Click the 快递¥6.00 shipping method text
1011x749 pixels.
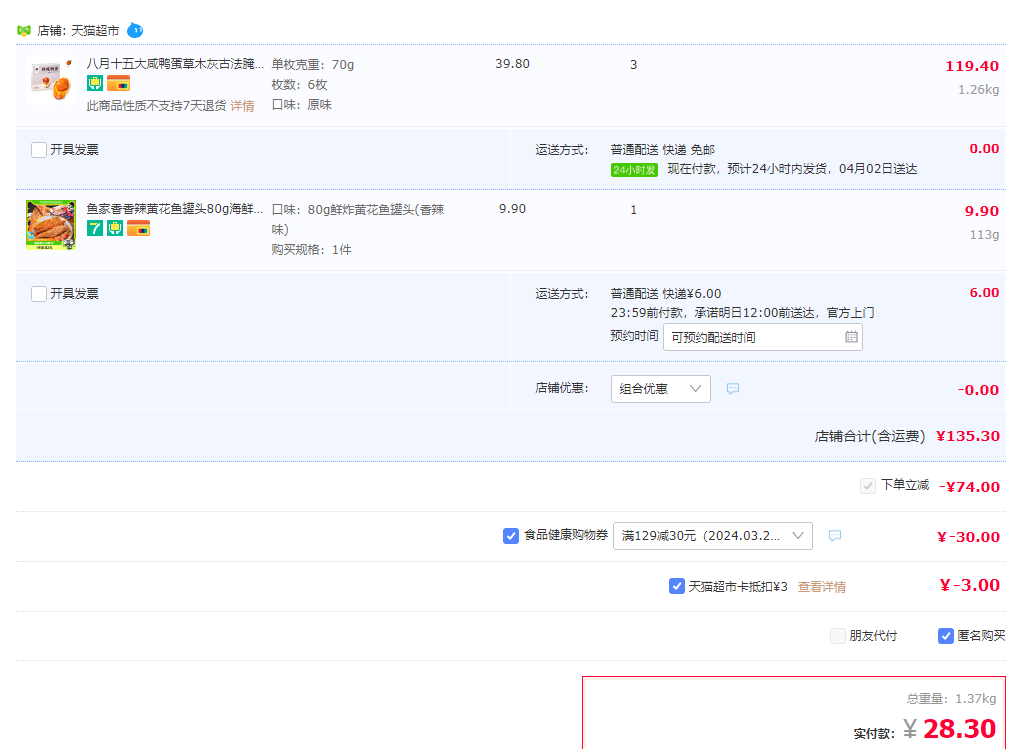coord(692,294)
